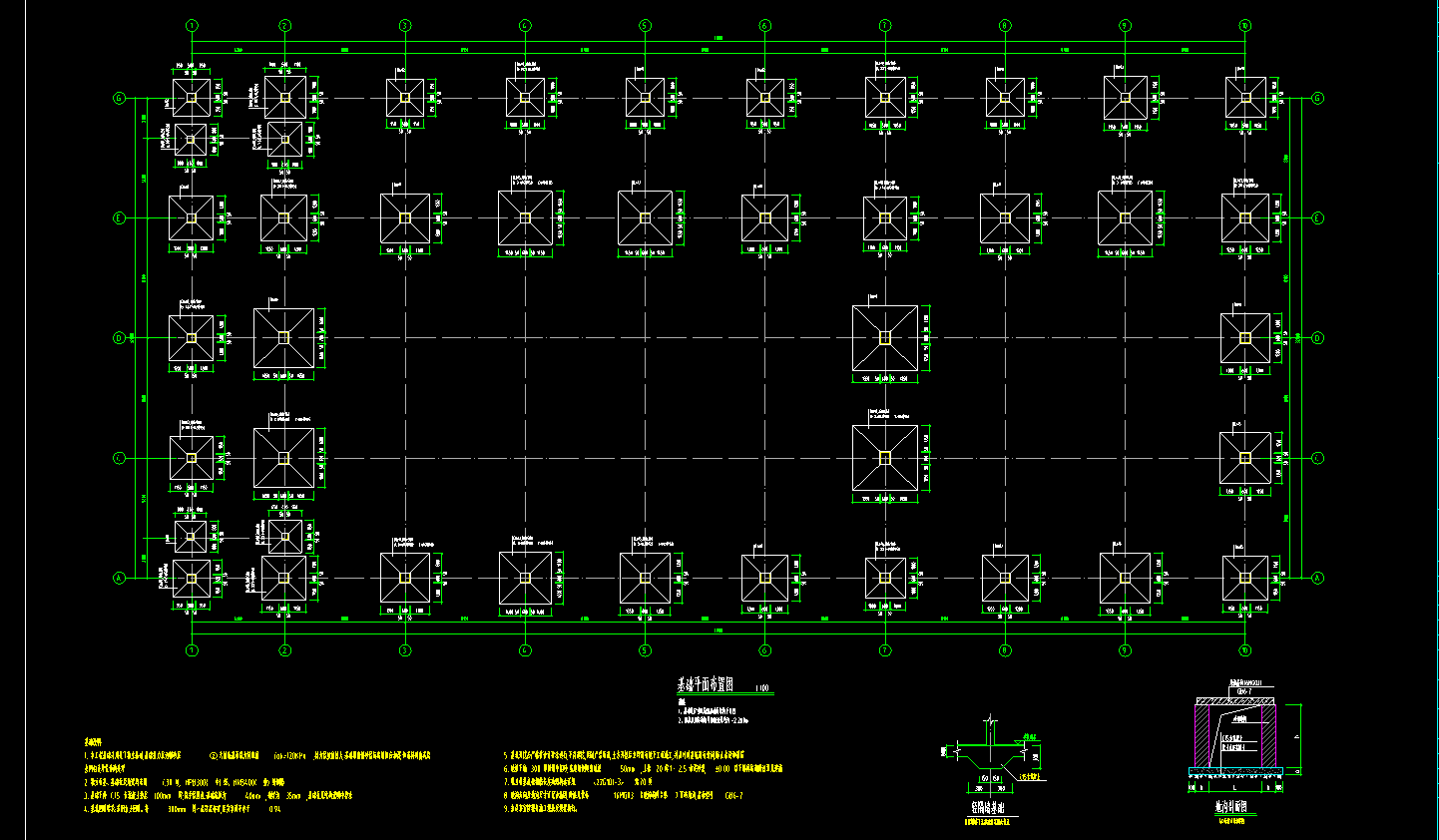Select the footing at axis G-9
This screenshot has width=1439, height=840.
point(1125,98)
